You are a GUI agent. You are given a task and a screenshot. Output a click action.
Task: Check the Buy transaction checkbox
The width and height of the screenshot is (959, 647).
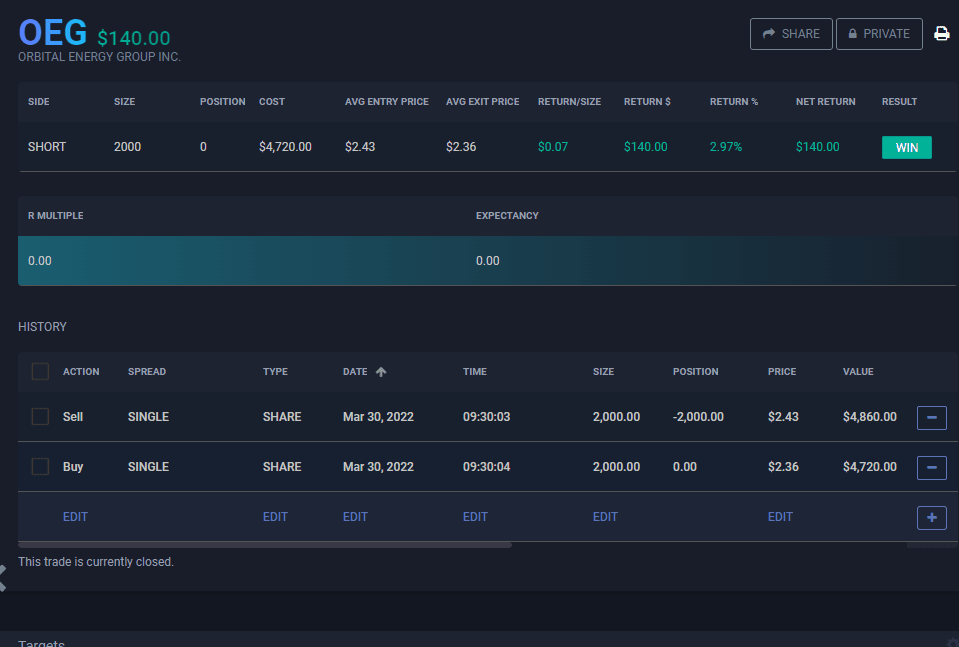point(40,467)
